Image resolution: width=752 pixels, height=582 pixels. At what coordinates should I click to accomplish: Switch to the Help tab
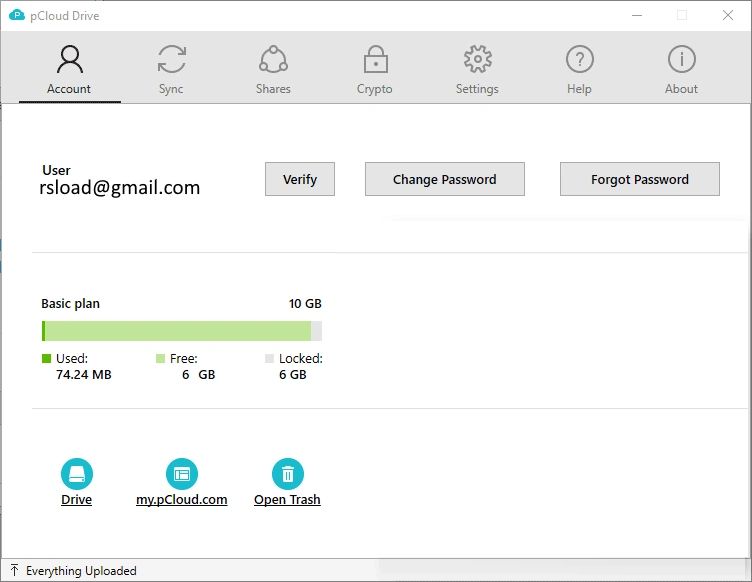pyautogui.click(x=579, y=70)
